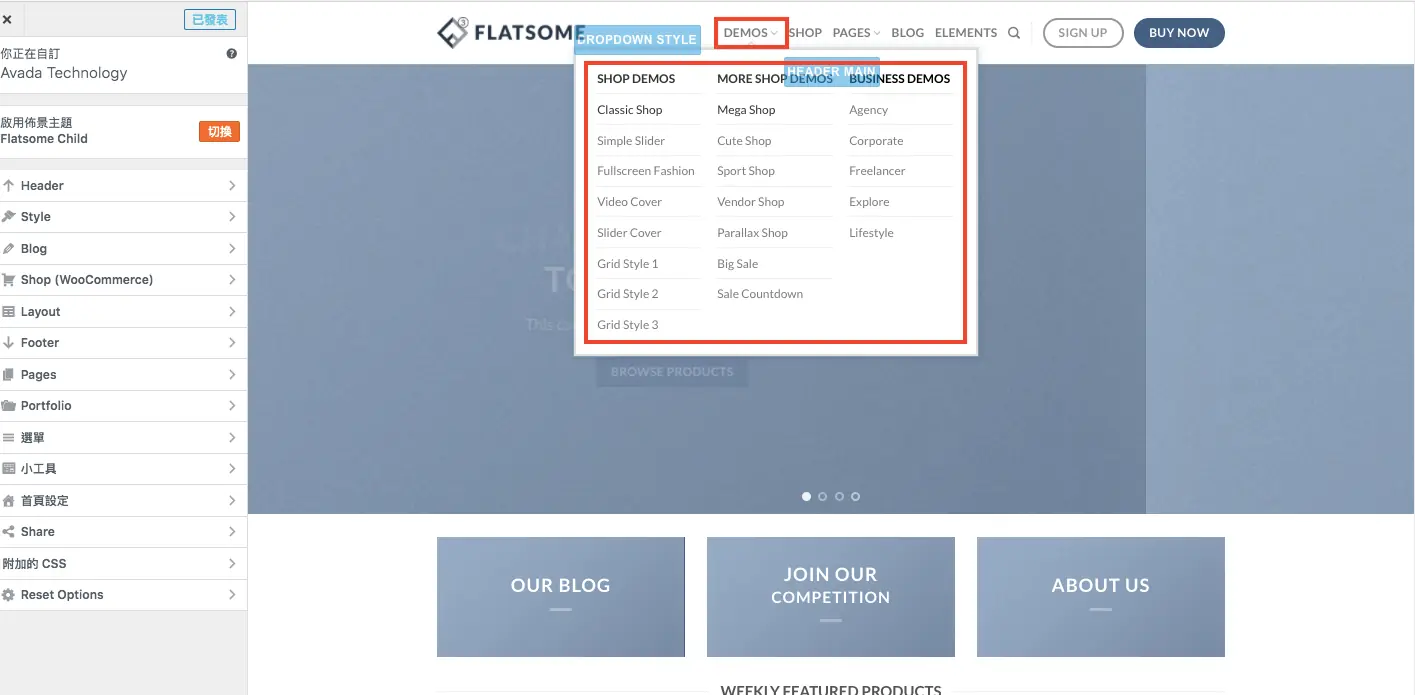Click the orange 切換 switch button
The width and height of the screenshot is (1415, 695).
click(x=219, y=131)
